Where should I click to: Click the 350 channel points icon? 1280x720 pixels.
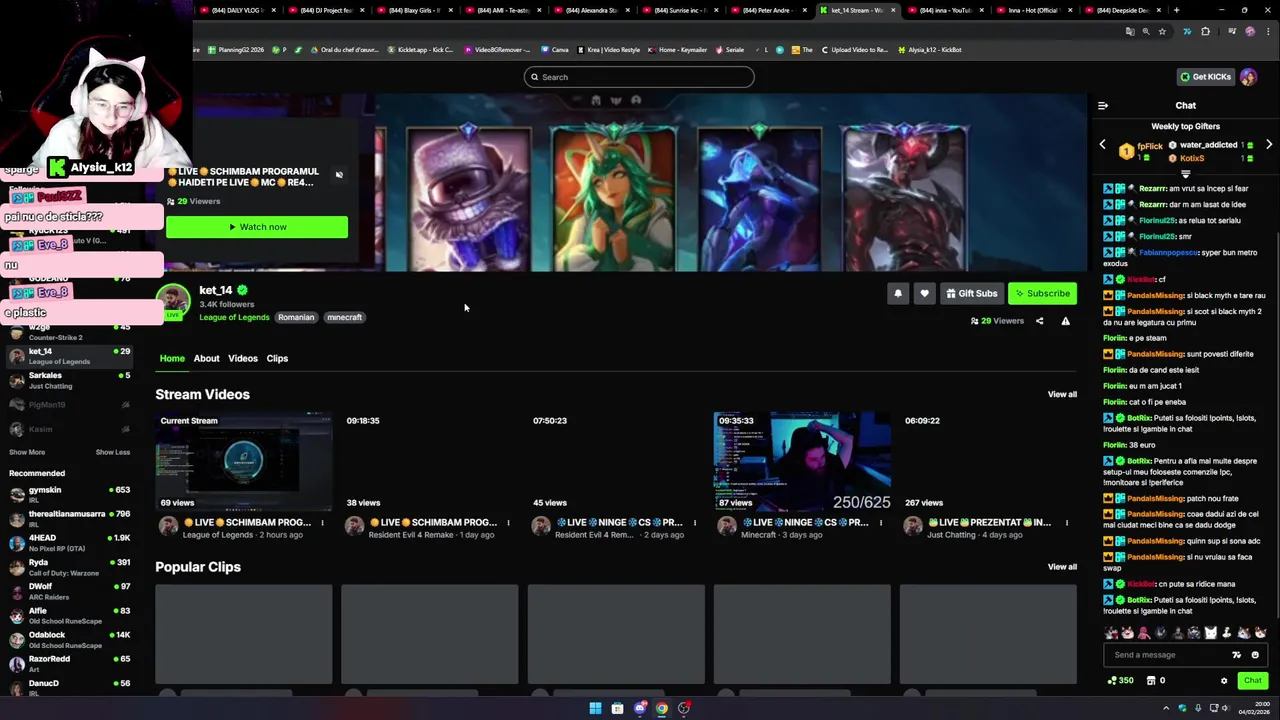[1121, 681]
